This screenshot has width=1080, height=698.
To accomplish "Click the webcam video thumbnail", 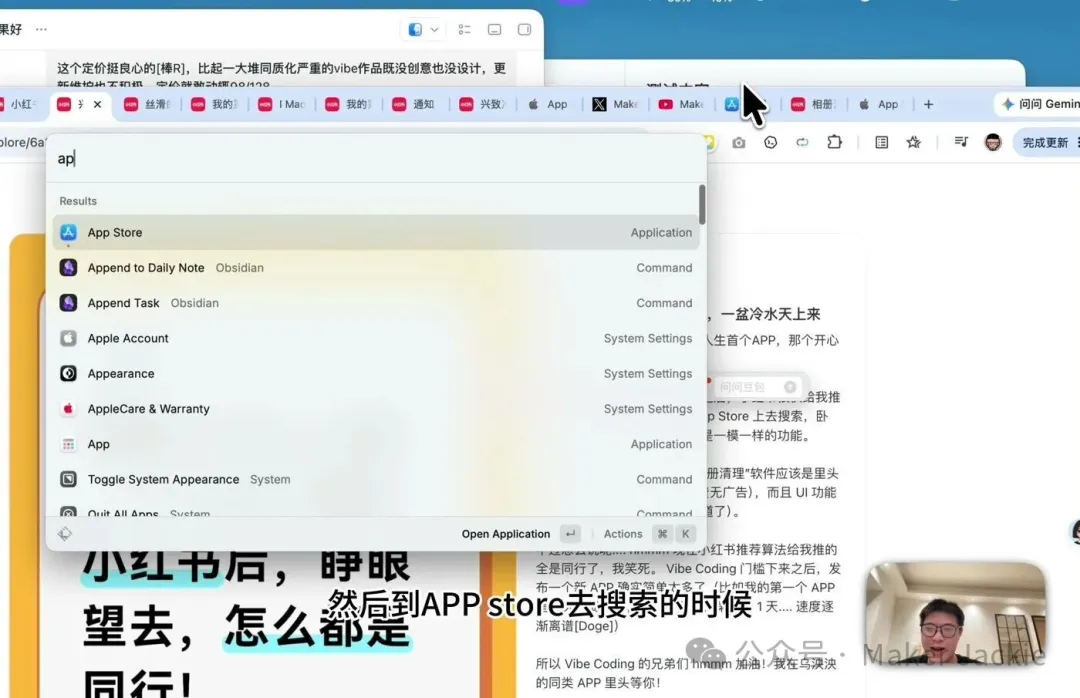I will tap(955, 614).
